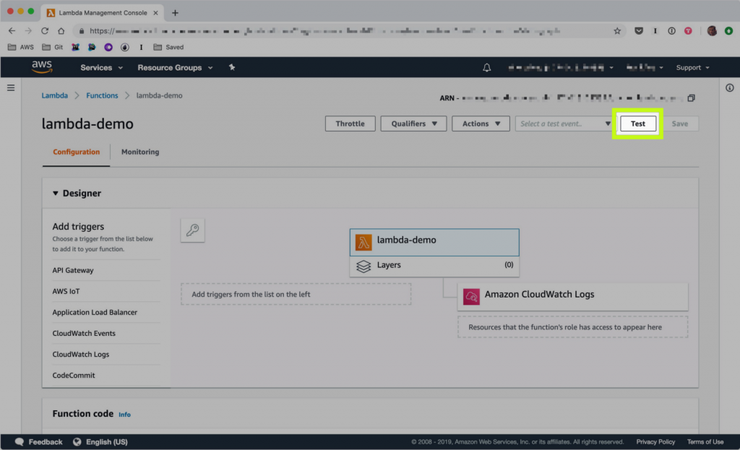Open the region selector dropdown
Image resolution: width=740 pixels, height=450 pixels.
[644, 67]
